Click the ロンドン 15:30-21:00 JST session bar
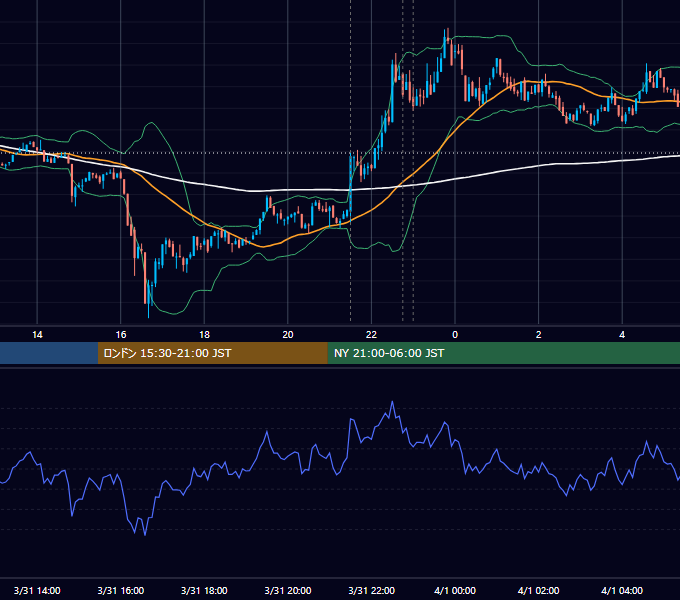This screenshot has width=680, height=600. [x=212, y=353]
